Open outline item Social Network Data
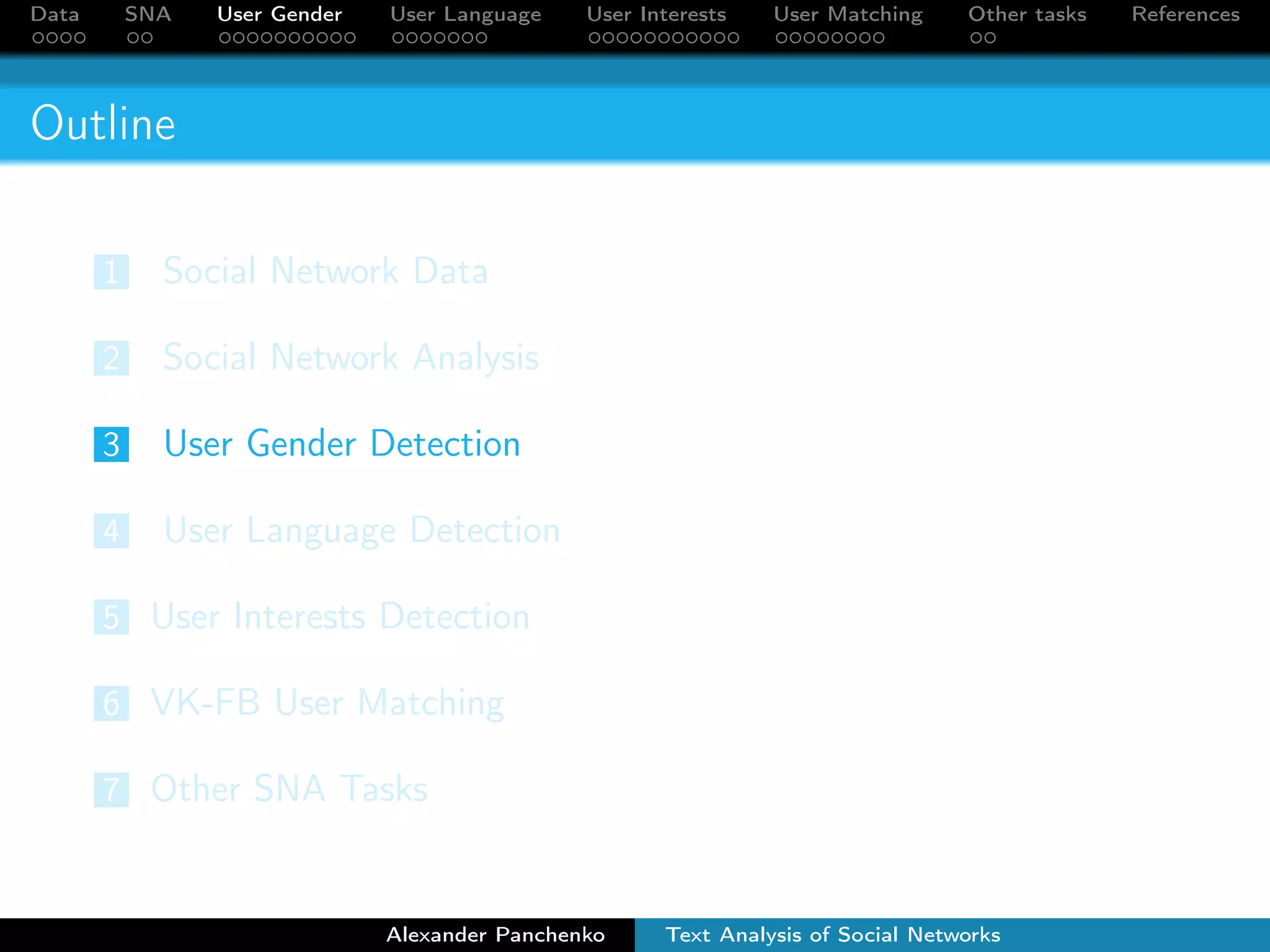 326,271
